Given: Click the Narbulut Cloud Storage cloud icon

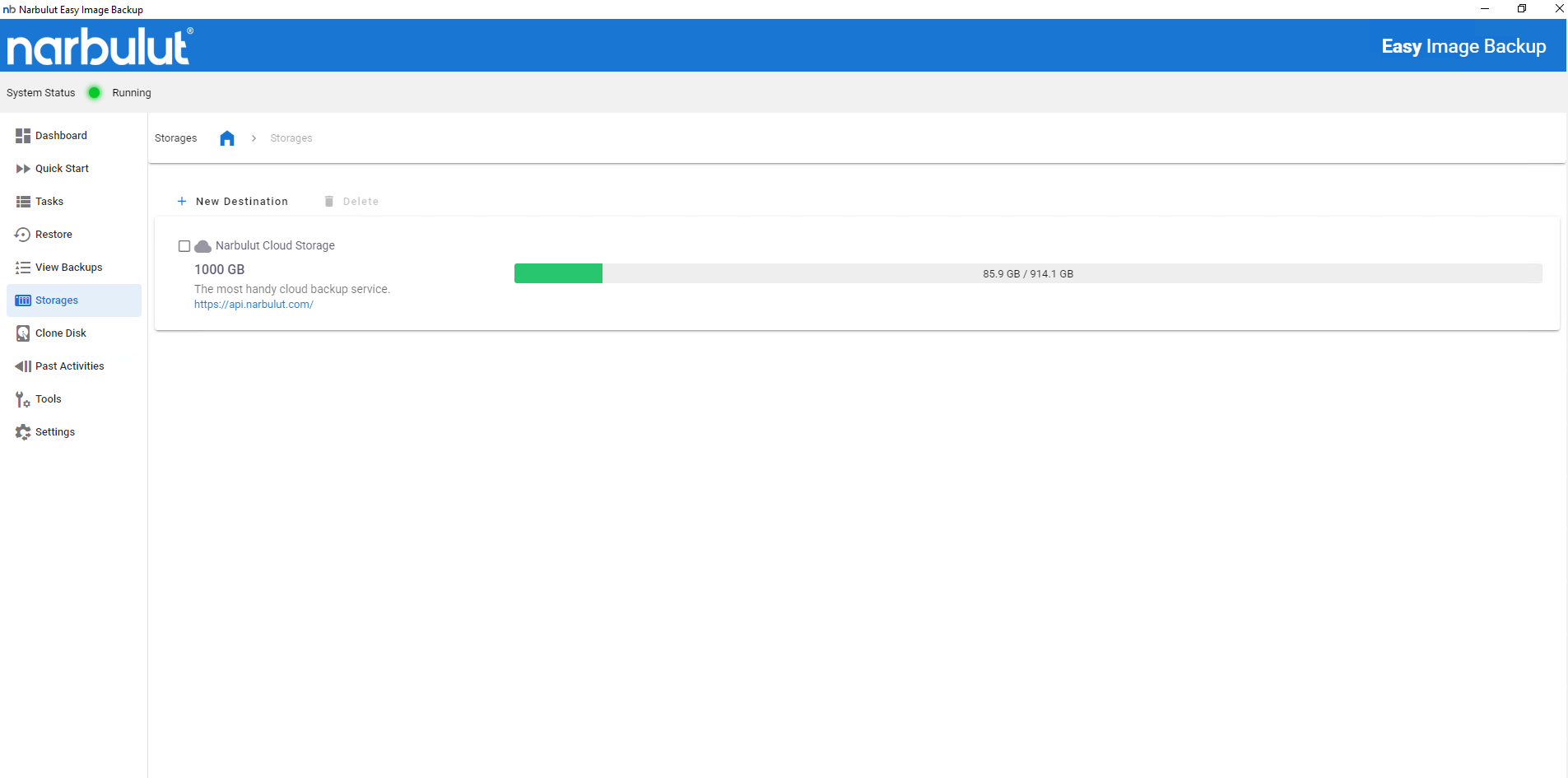Looking at the screenshot, I should click(x=202, y=246).
